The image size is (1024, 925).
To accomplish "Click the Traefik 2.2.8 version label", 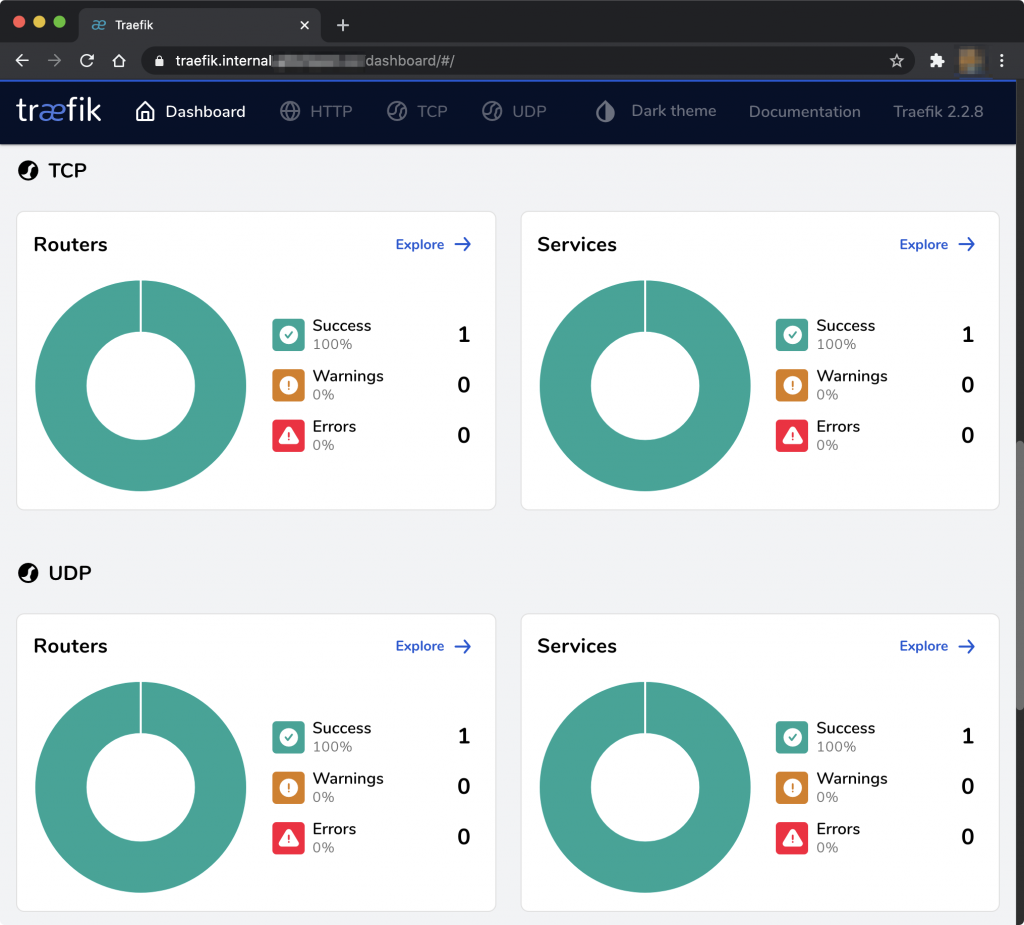I will (x=938, y=112).
